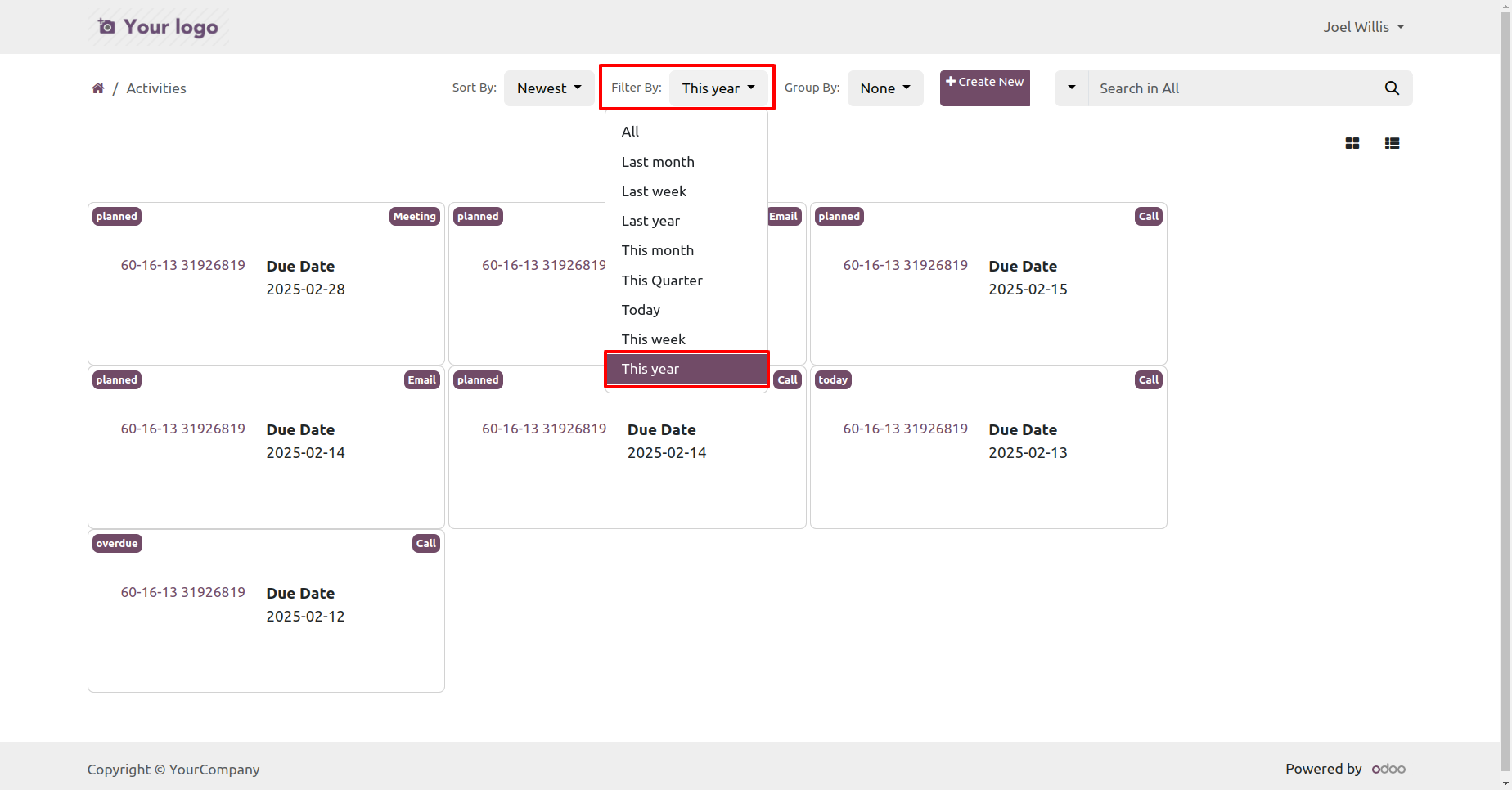The width and height of the screenshot is (1512, 790).
Task: Select This month filter option
Action: tap(686, 250)
